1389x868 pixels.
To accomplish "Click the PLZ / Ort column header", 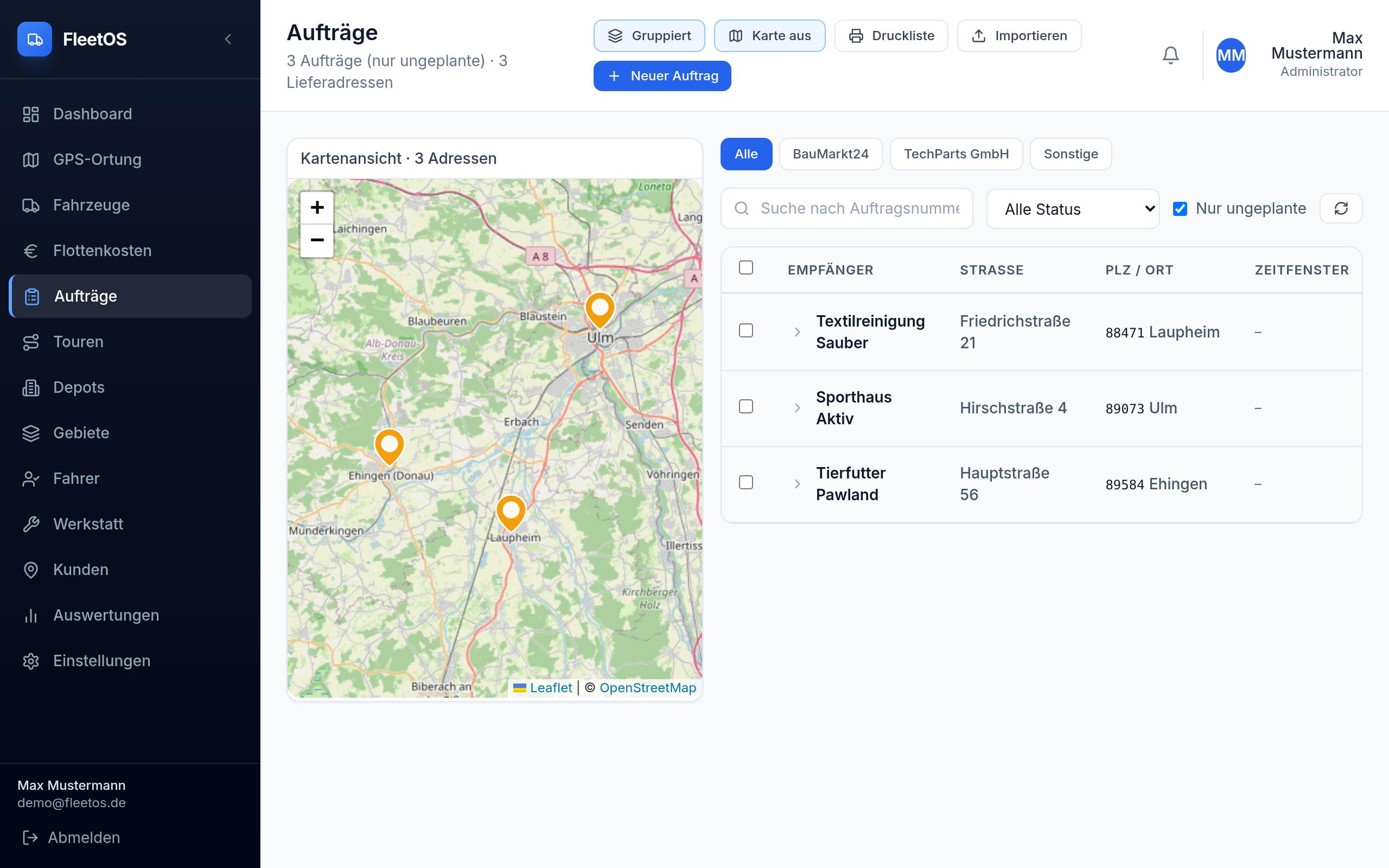I will [1139, 270].
